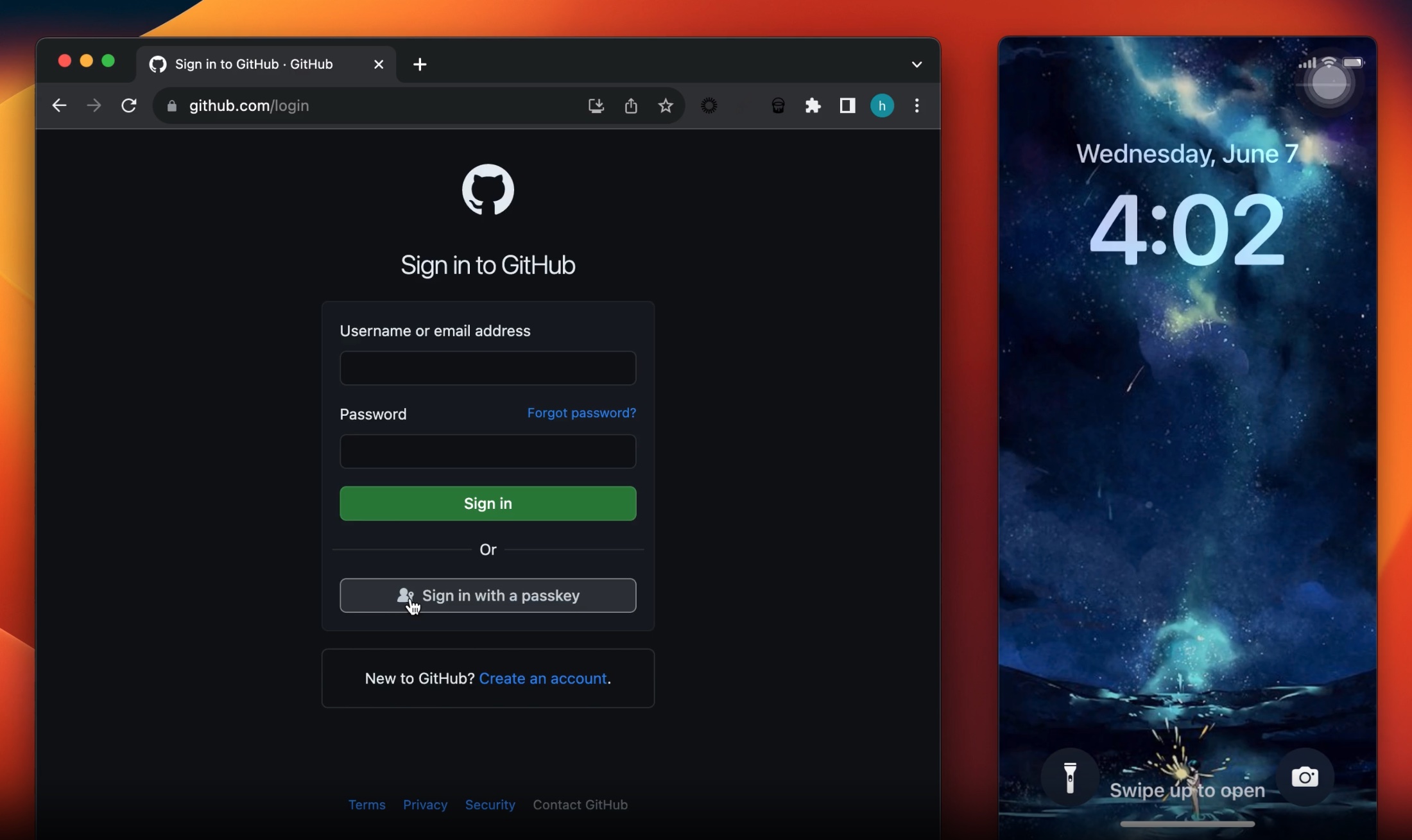This screenshot has height=840, width=1412.
Task: Click the green Sign in button
Action: 488,503
